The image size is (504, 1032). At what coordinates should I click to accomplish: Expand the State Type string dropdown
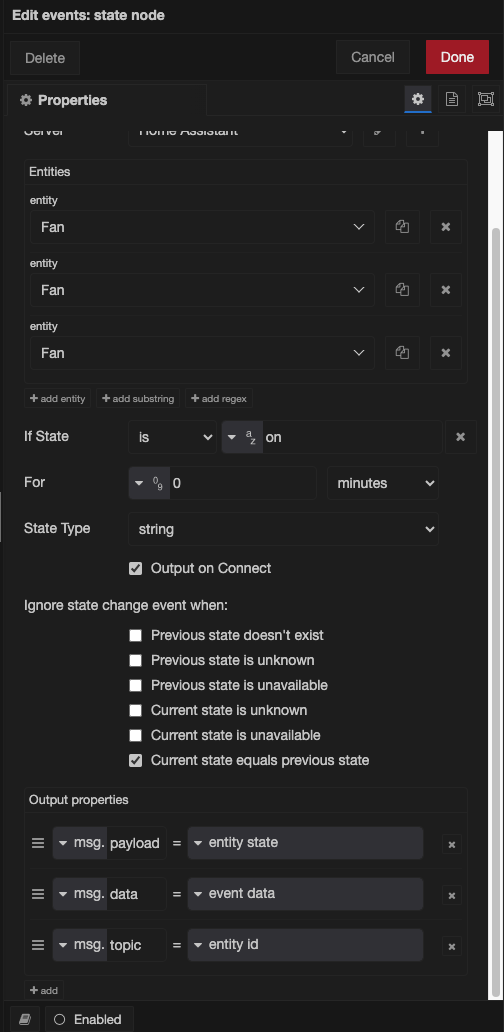point(284,529)
